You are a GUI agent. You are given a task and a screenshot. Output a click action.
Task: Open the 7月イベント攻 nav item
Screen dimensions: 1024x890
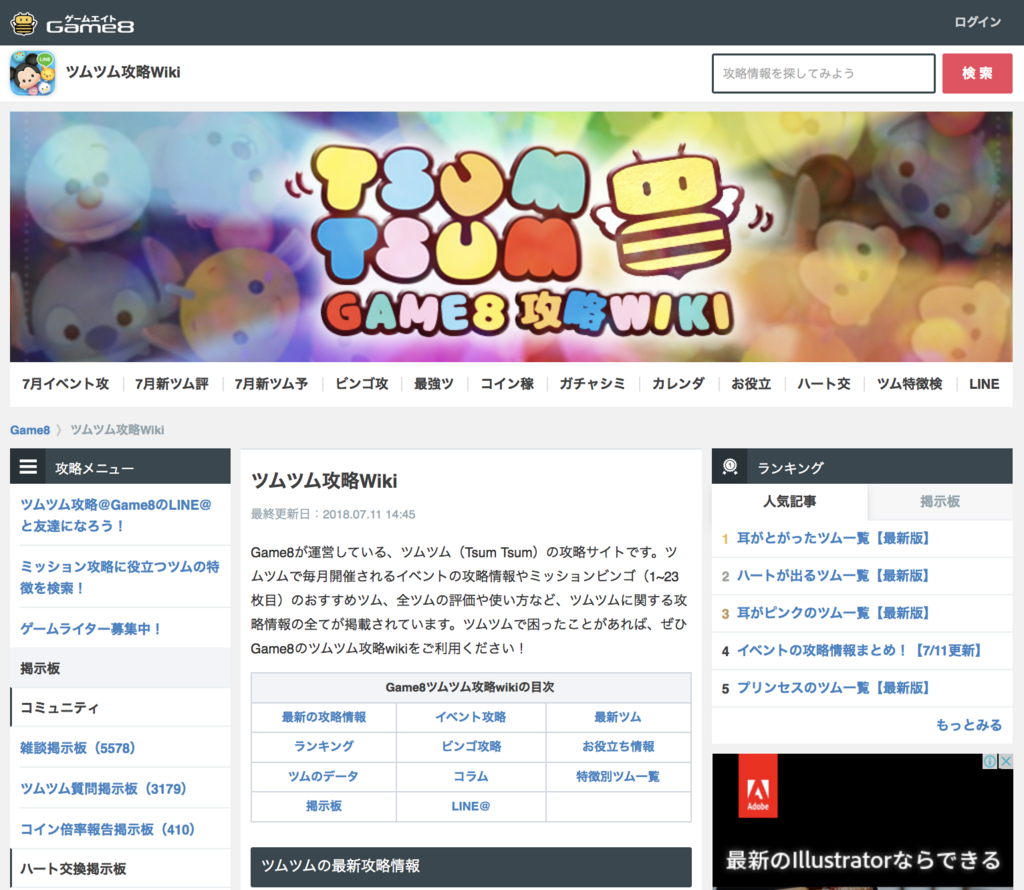point(65,384)
